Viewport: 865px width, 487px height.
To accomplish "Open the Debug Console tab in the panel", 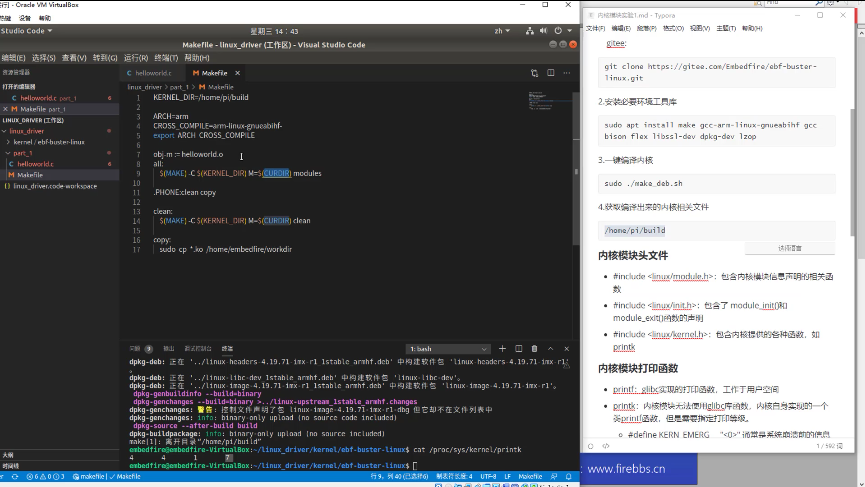I will pos(198,349).
